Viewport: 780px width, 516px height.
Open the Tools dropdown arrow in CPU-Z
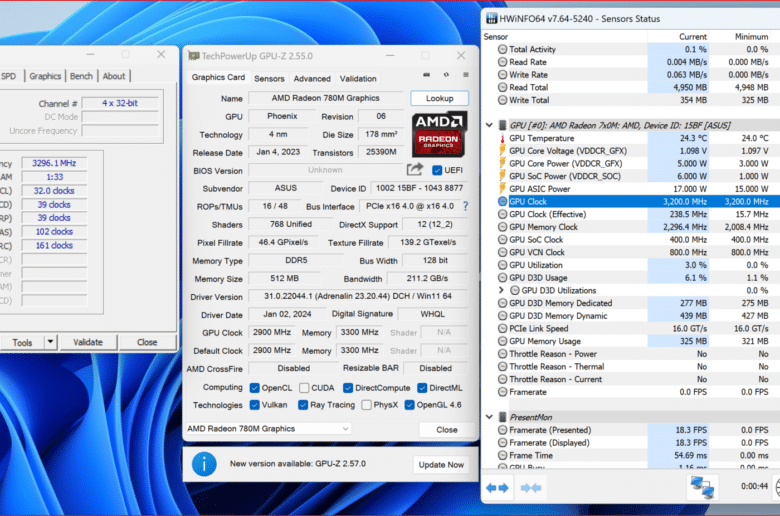[x=51, y=342]
